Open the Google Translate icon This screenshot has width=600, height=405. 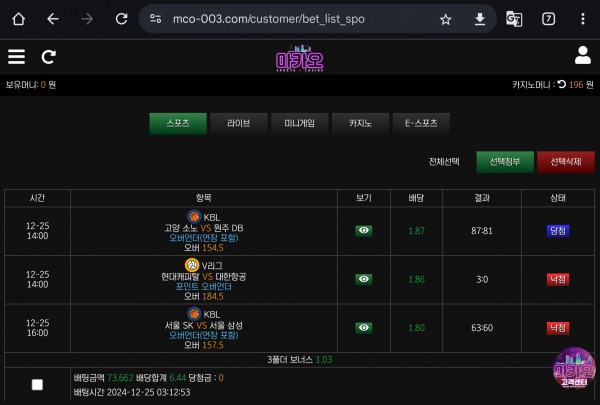pos(514,19)
